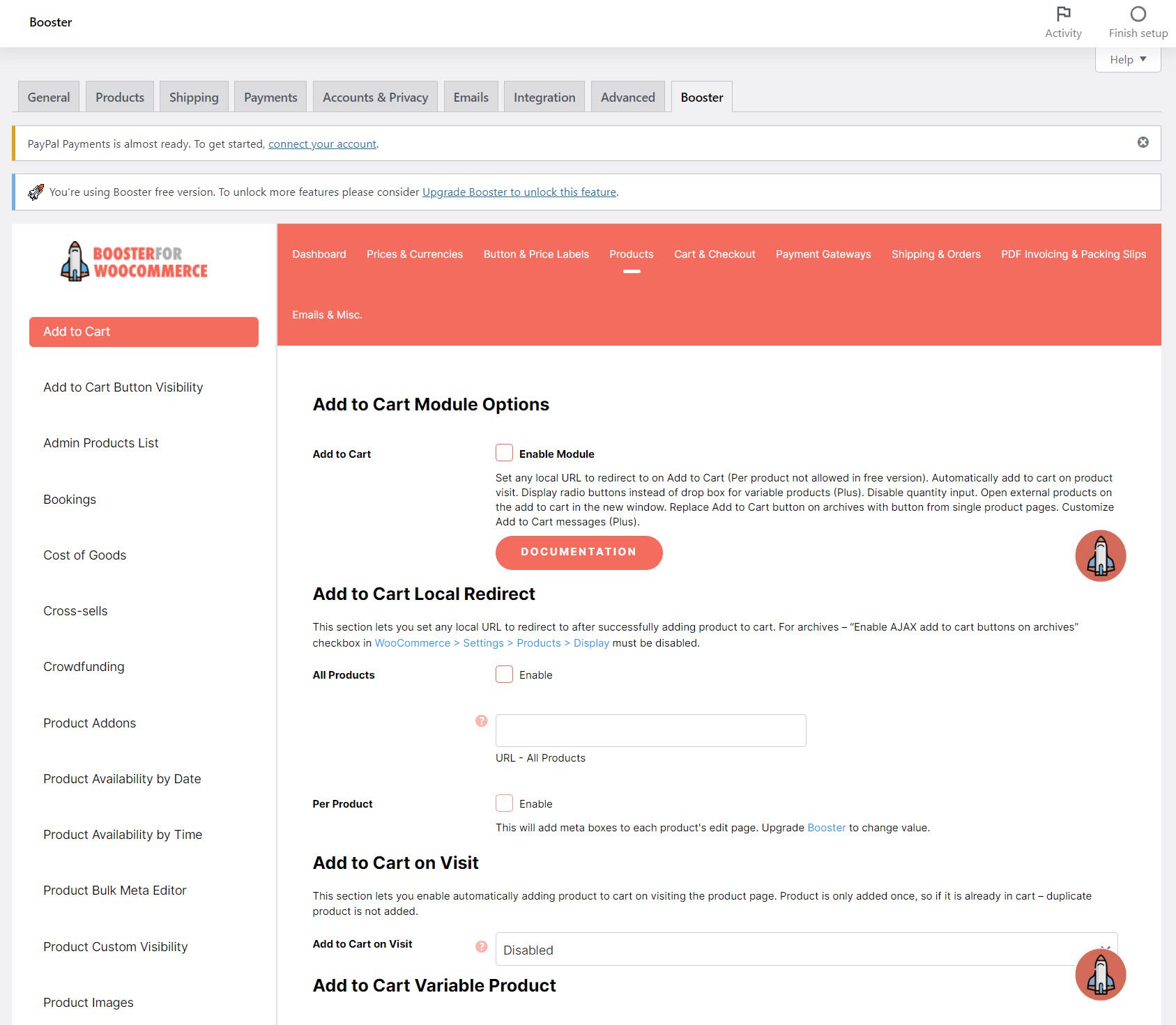Open Emails & Misc. category
The width and height of the screenshot is (1176, 1025).
pyautogui.click(x=327, y=315)
